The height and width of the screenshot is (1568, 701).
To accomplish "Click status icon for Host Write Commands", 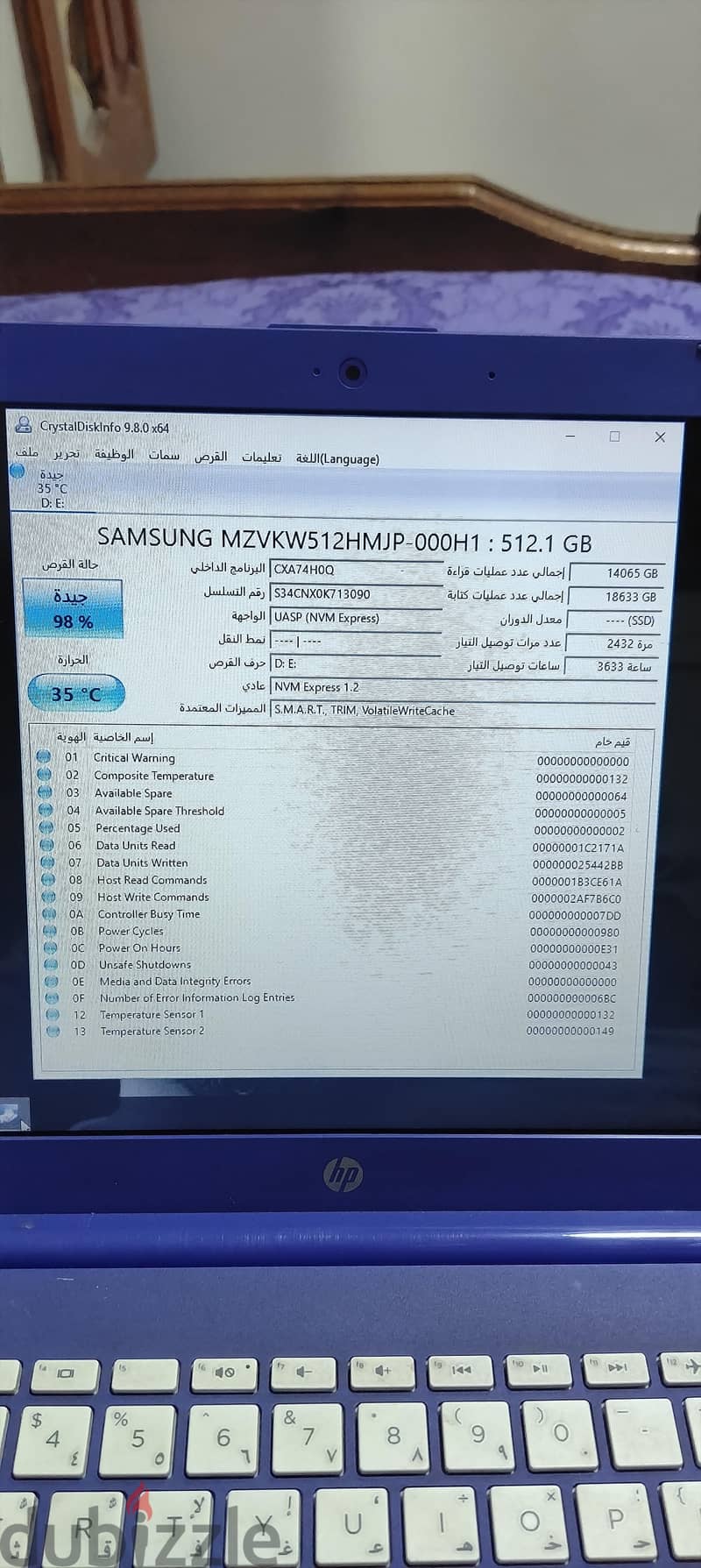I will pyautogui.click(x=50, y=897).
